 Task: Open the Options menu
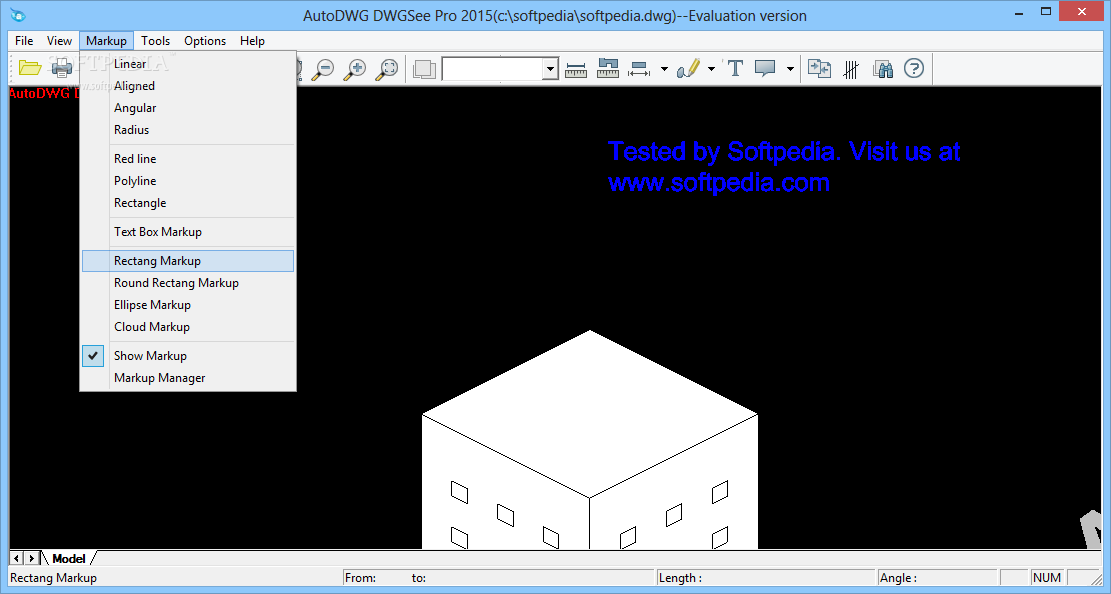(205, 40)
